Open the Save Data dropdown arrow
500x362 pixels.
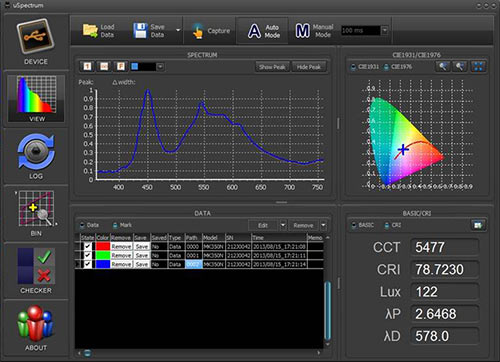178,31
